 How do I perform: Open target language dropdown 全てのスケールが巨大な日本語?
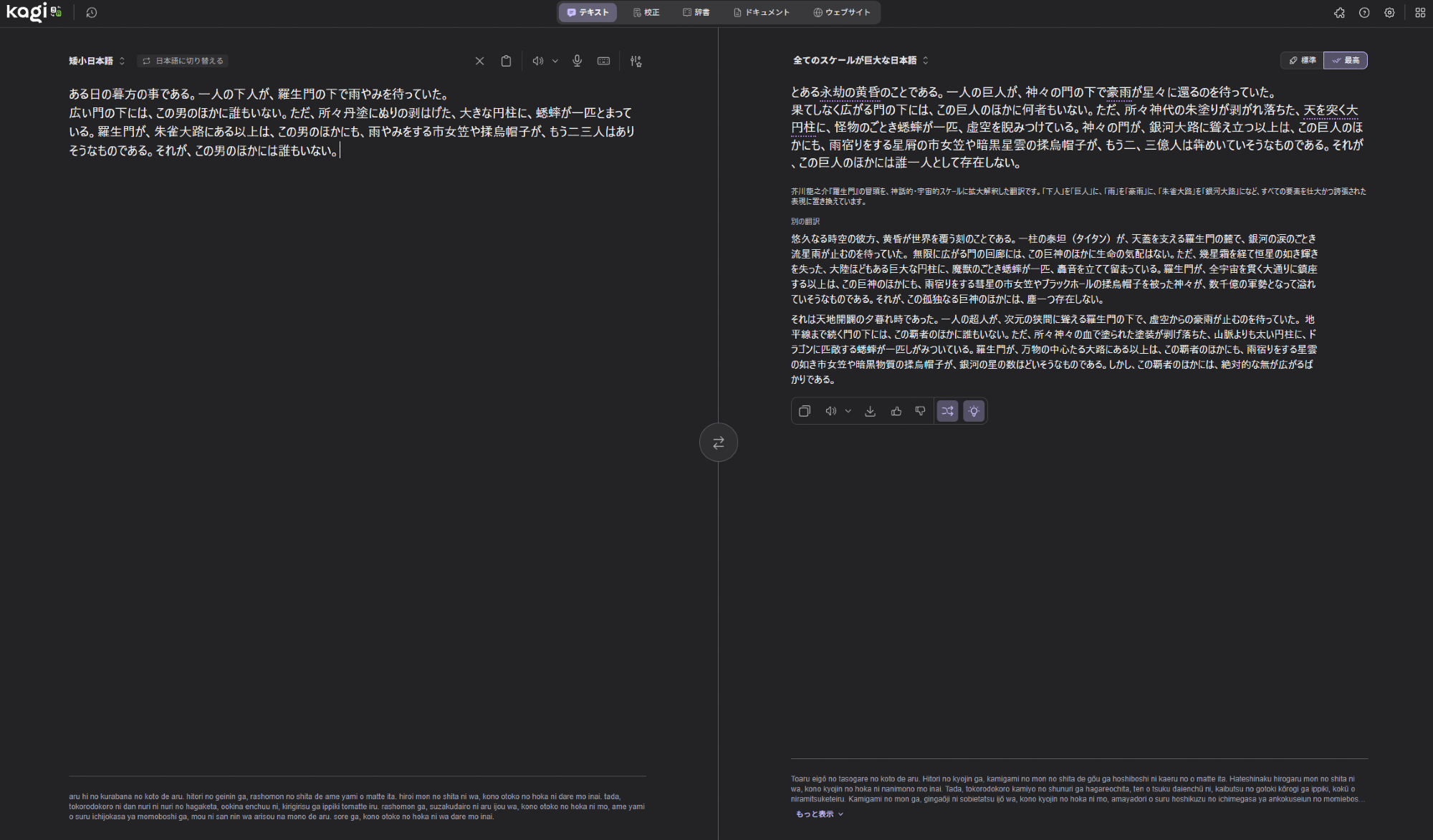[860, 60]
